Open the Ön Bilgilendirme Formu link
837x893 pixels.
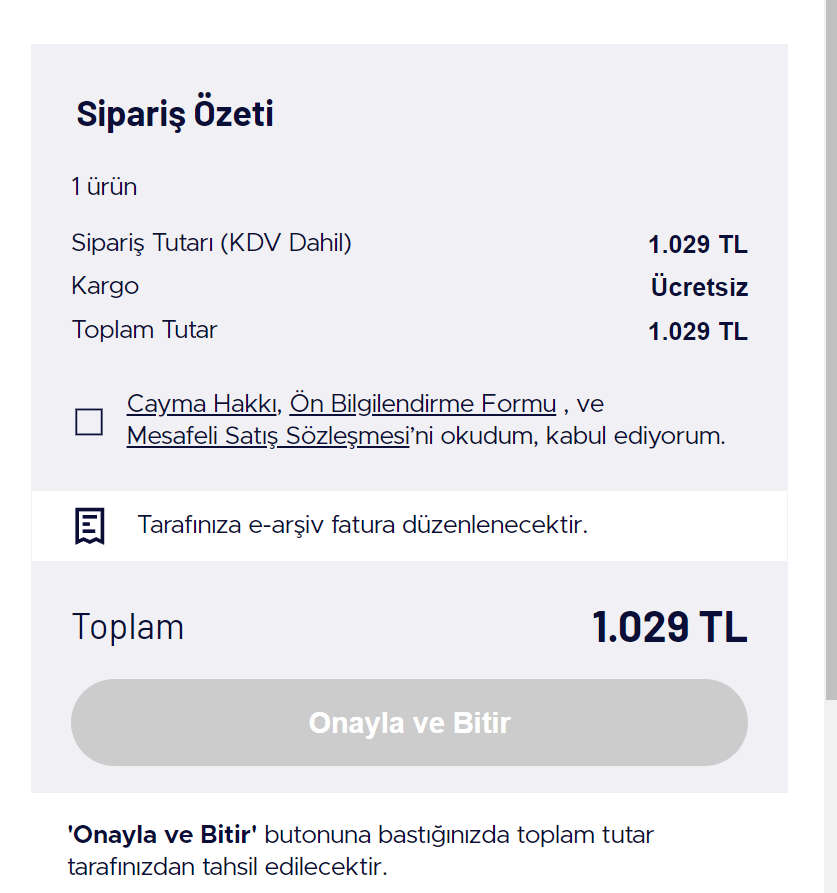coord(423,403)
